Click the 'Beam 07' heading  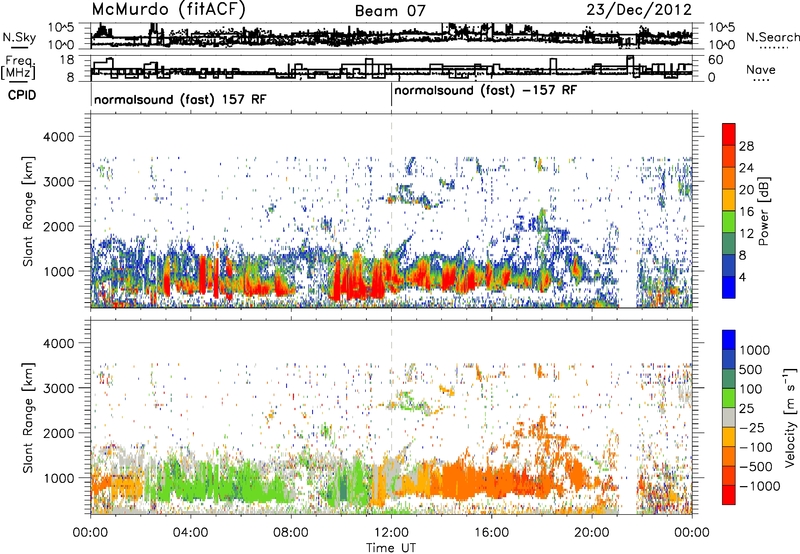coord(390,11)
